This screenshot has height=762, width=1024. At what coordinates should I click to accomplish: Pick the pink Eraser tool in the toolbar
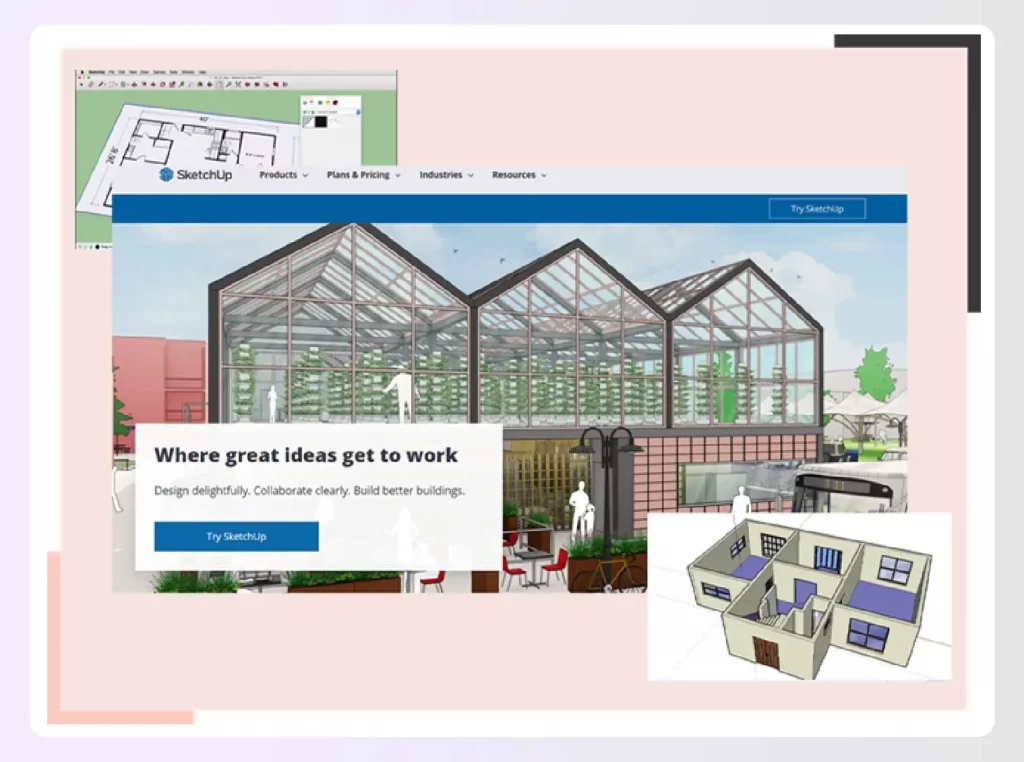tap(91, 84)
